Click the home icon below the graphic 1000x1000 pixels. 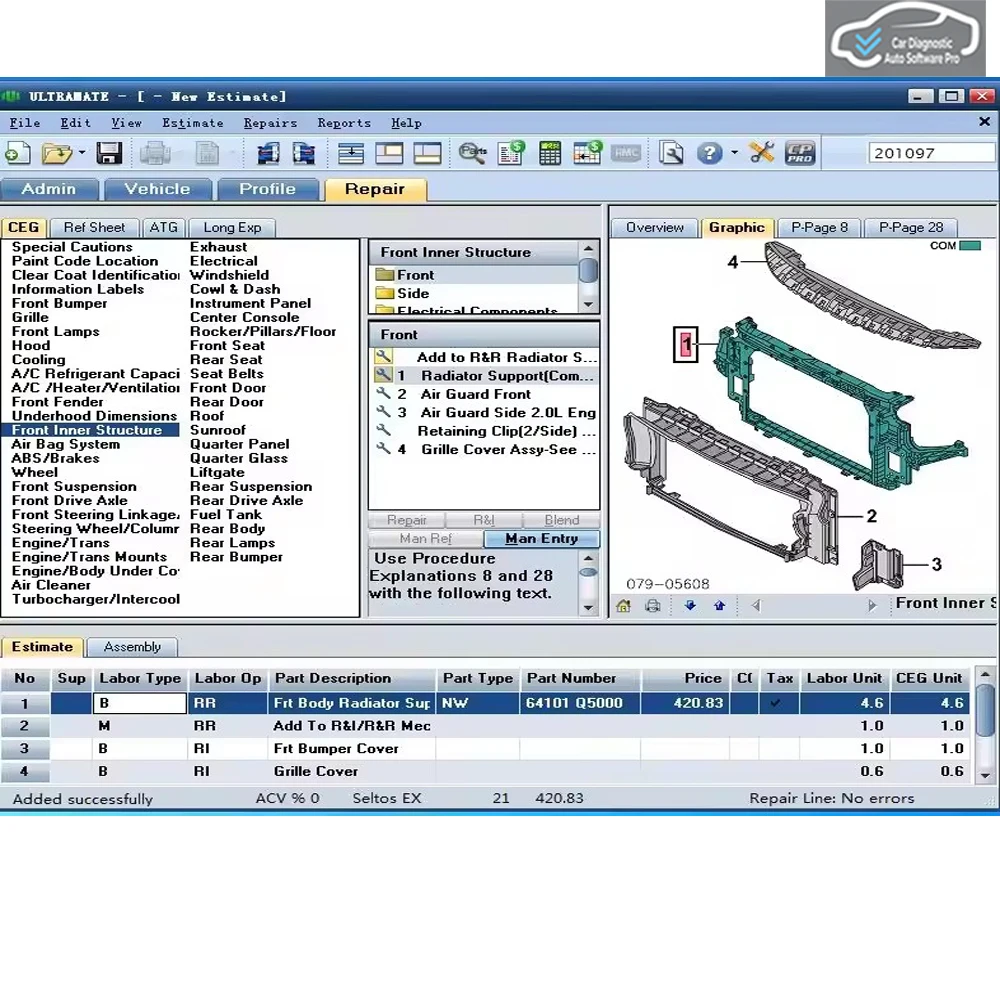pyautogui.click(x=623, y=606)
